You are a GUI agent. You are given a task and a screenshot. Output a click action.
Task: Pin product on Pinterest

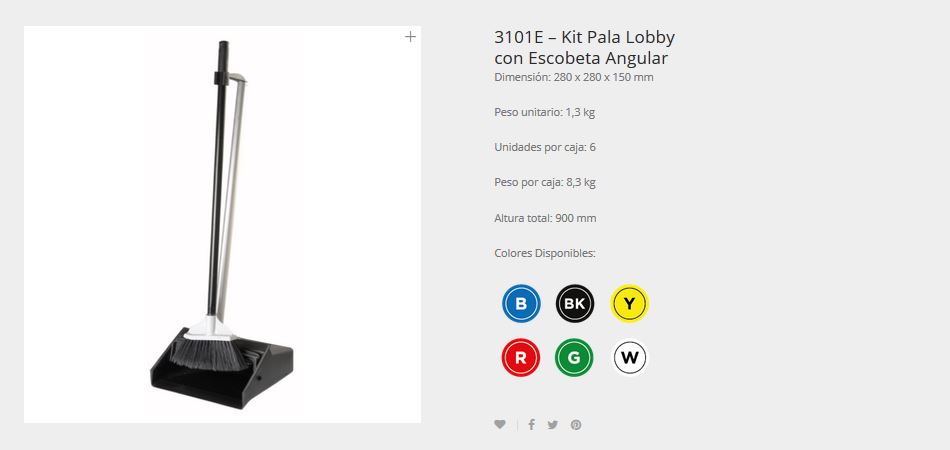click(x=576, y=425)
